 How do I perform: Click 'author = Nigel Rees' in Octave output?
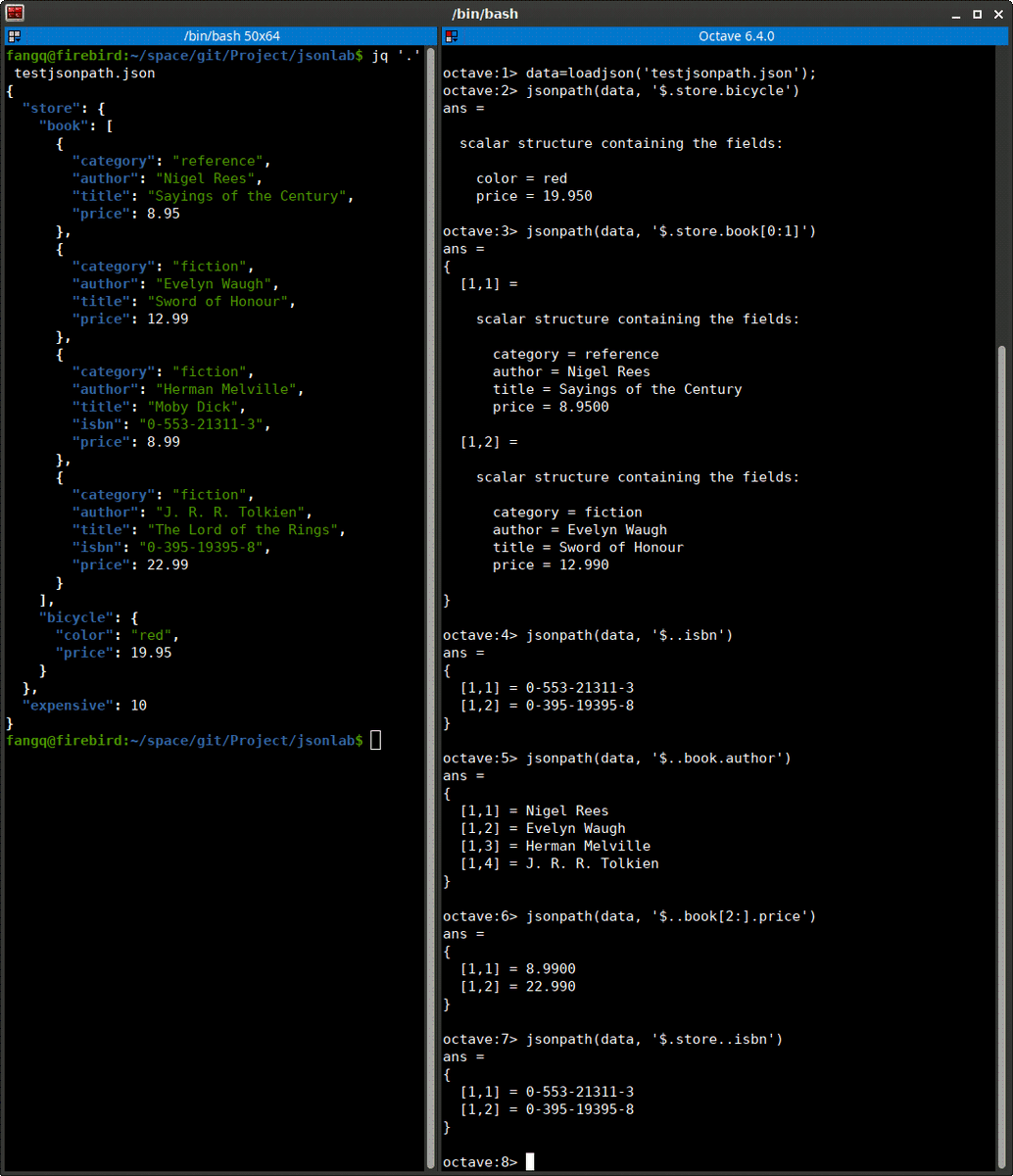tap(571, 372)
